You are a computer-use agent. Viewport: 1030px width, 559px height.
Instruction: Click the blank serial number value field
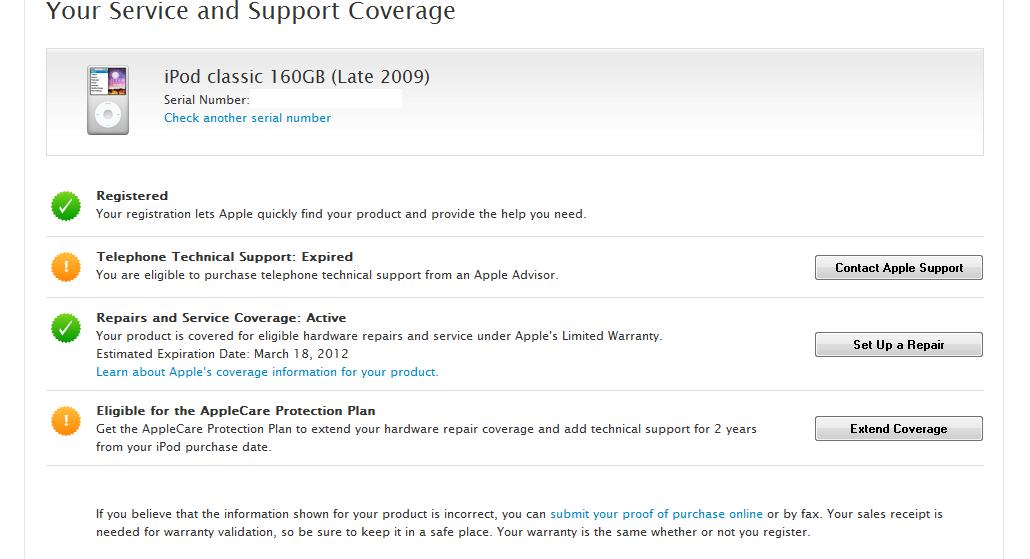click(326, 99)
